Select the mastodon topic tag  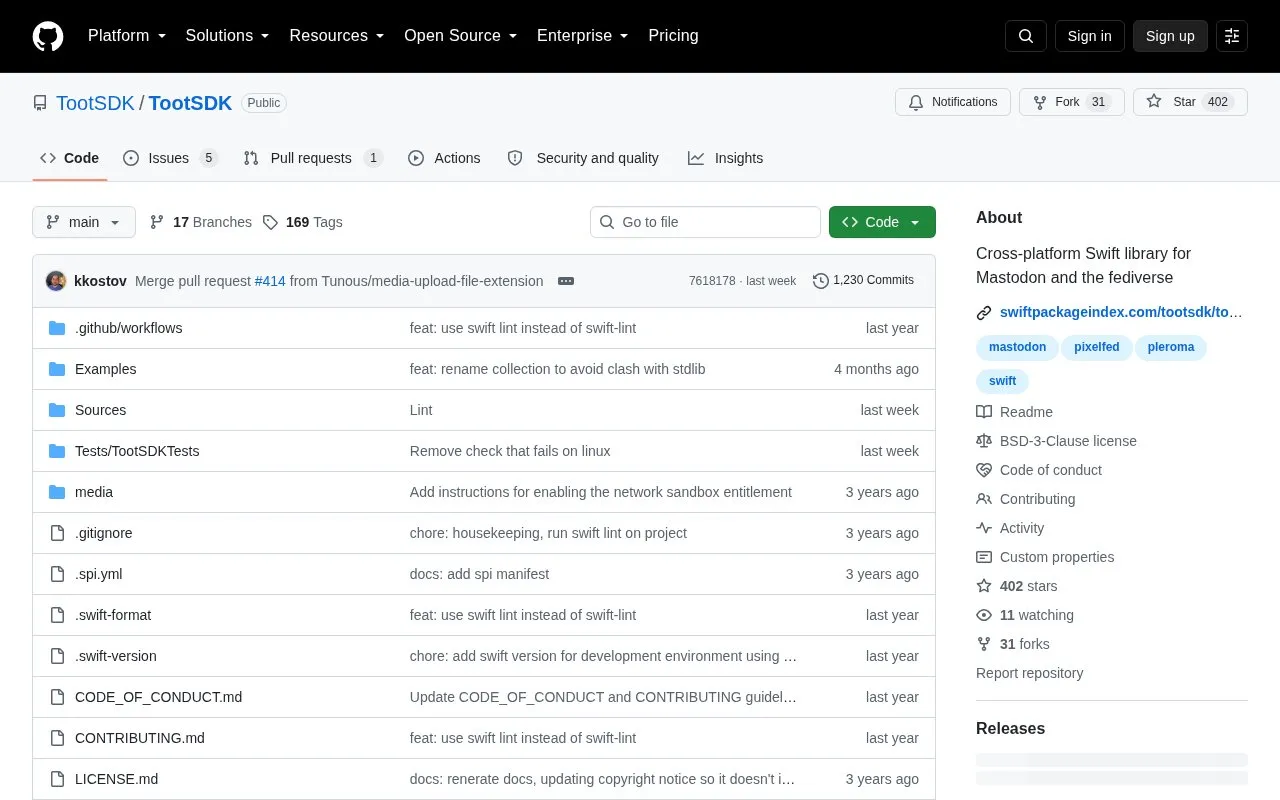(x=1017, y=347)
